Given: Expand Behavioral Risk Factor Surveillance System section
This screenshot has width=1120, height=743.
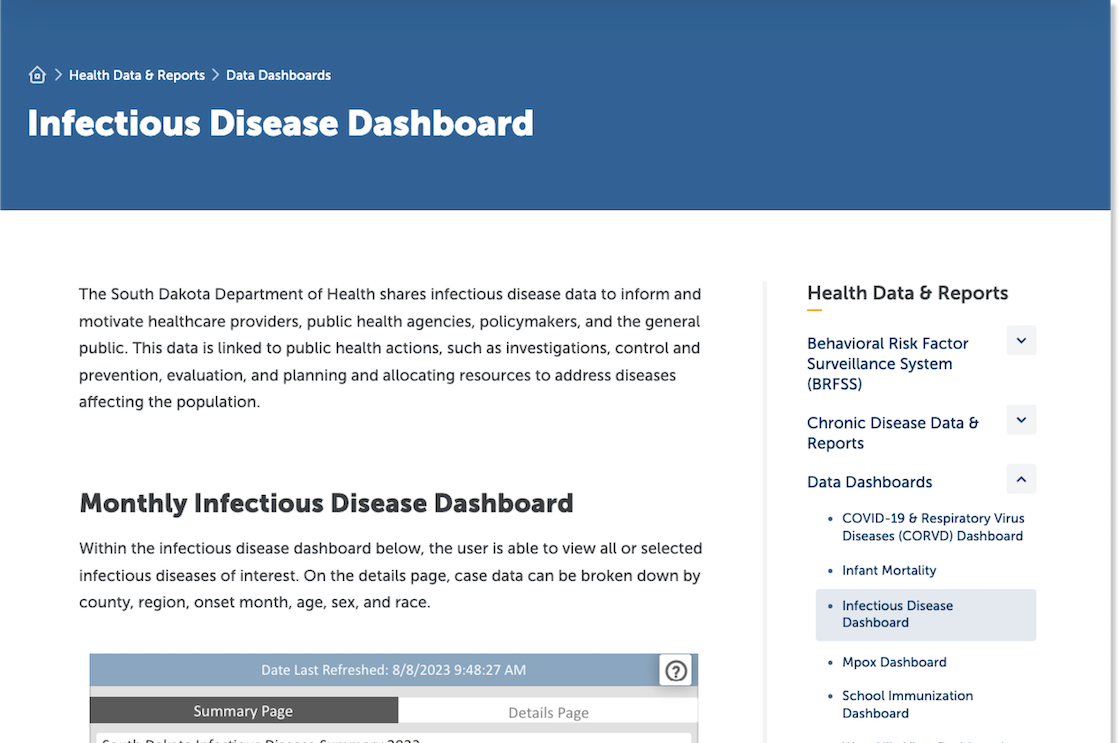Looking at the screenshot, I should (1021, 341).
